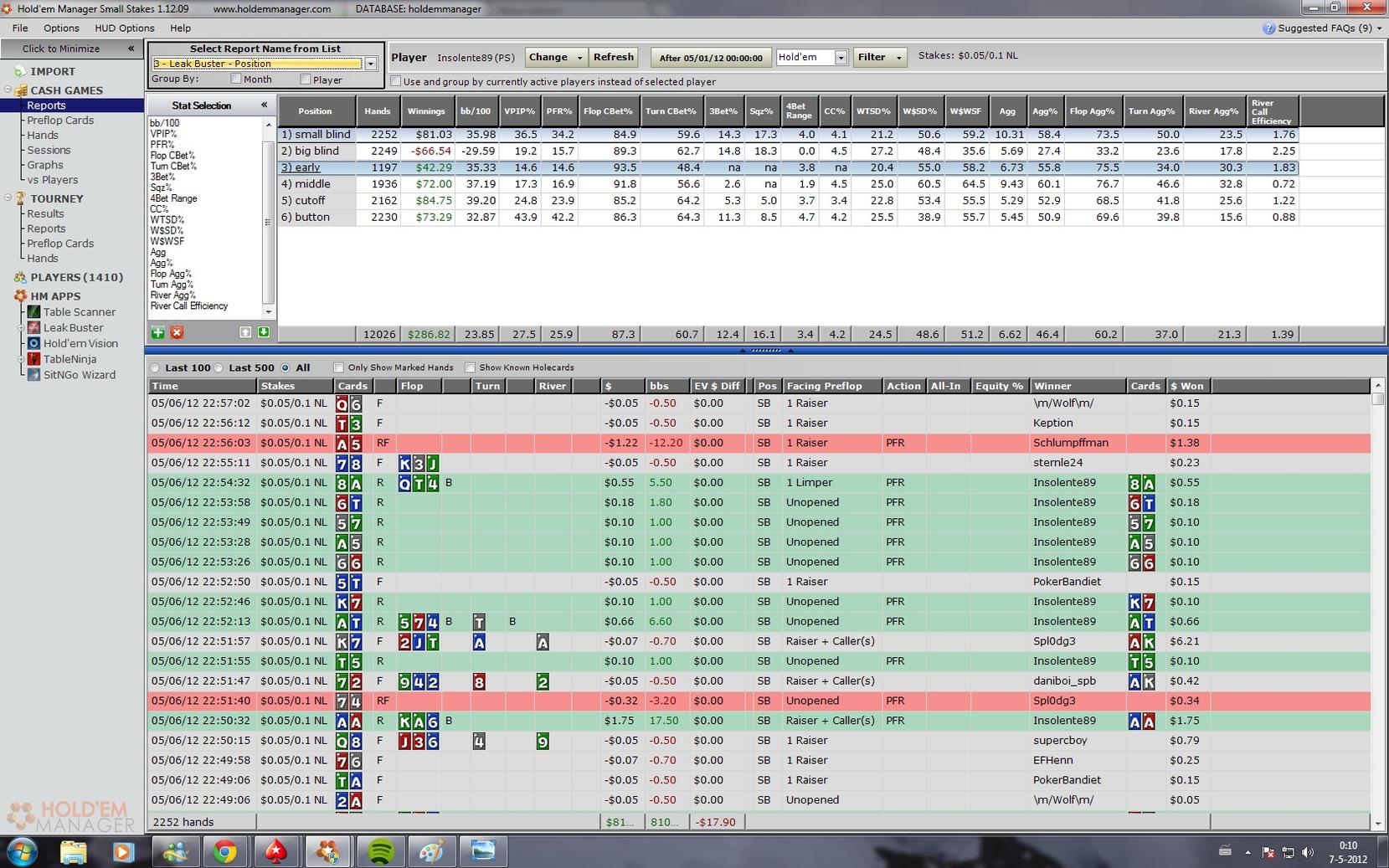Open Change player dropdown
Image resolution: width=1389 pixels, height=868 pixels.
(555, 57)
